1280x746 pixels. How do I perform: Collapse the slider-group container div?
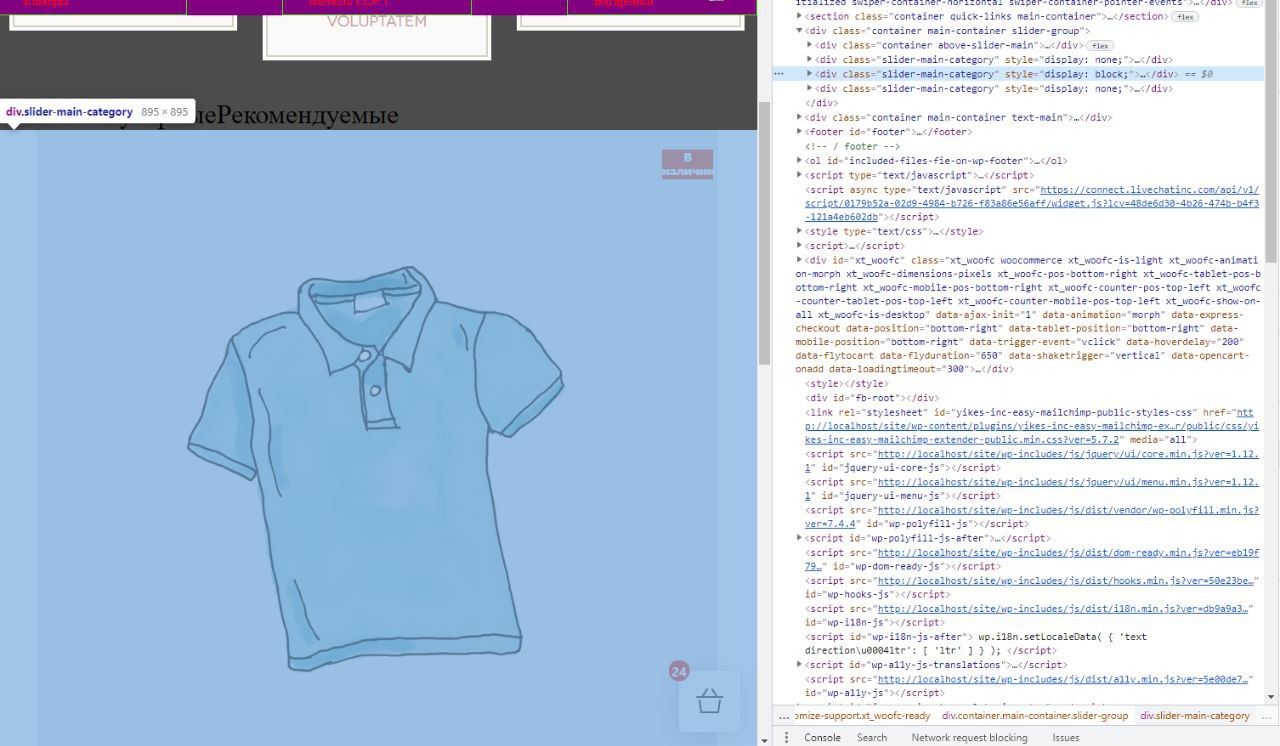click(800, 31)
